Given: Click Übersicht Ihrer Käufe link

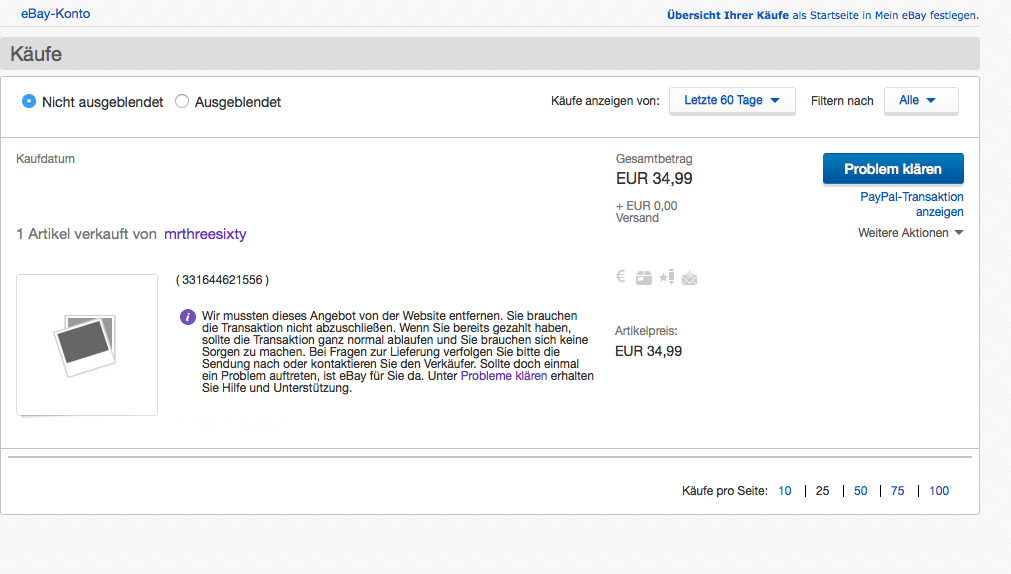Looking at the screenshot, I should pyautogui.click(x=727, y=15).
